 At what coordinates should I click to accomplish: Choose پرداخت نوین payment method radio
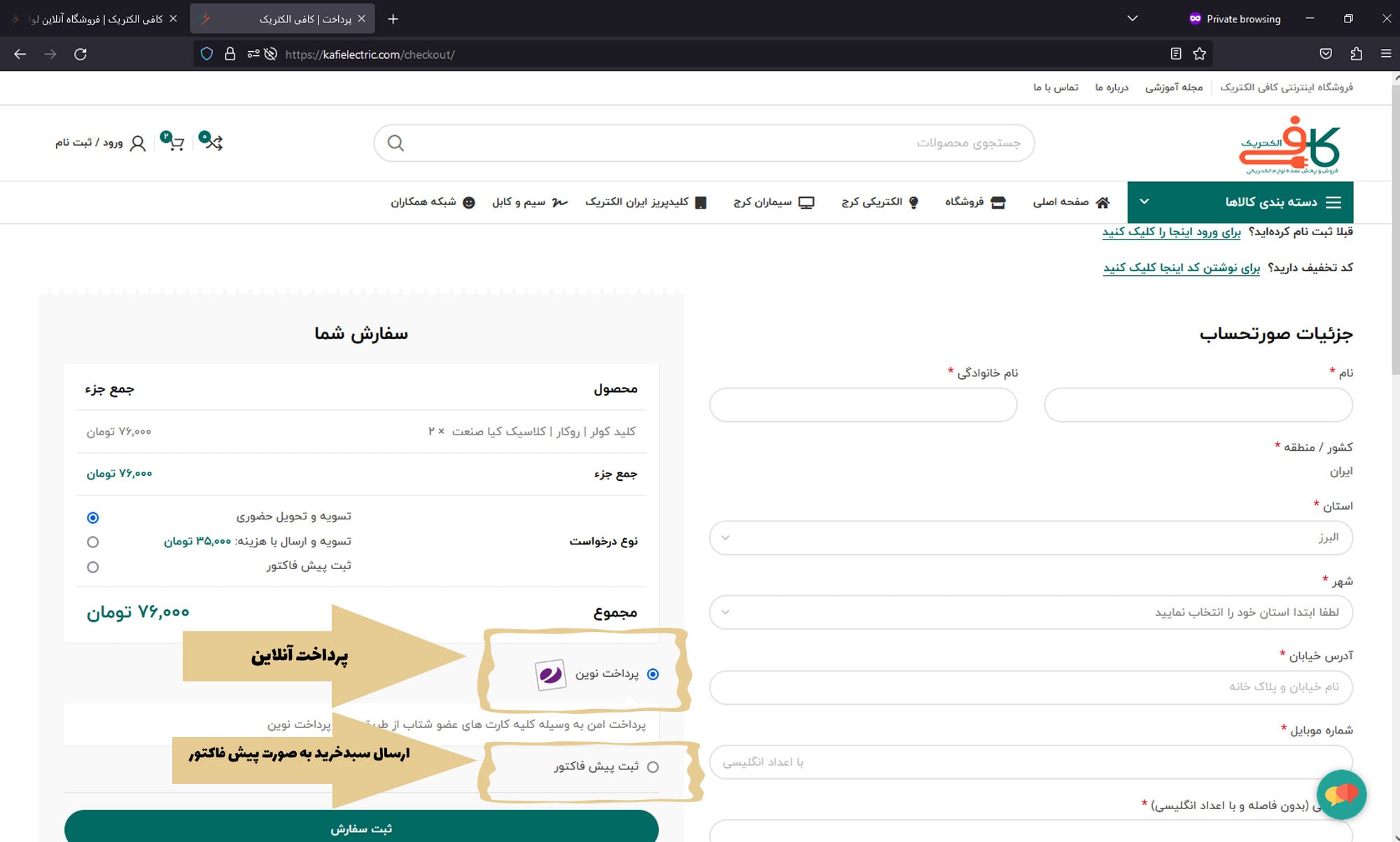point(653,674)
